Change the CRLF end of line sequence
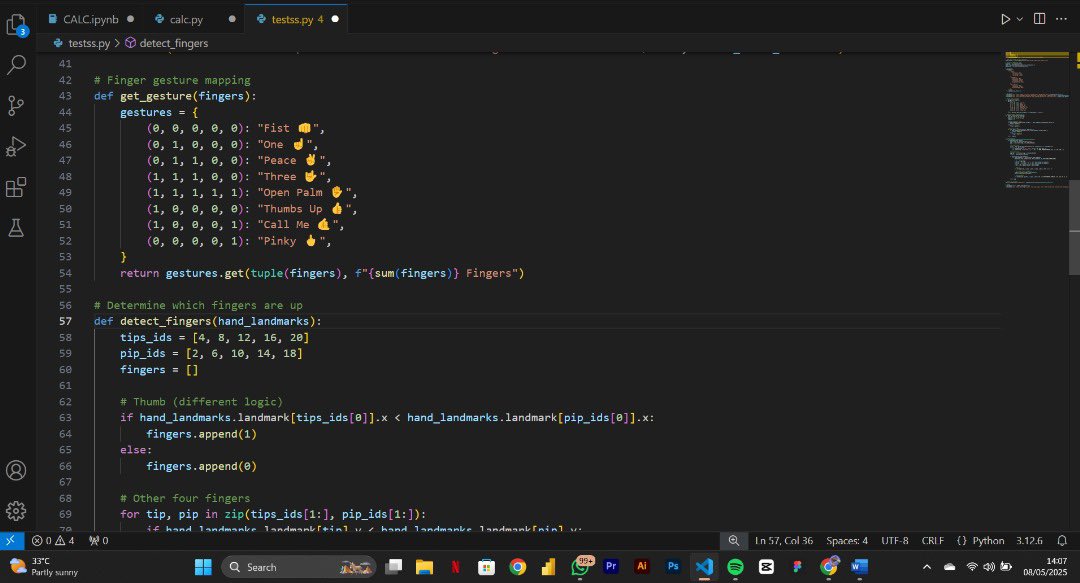 tap(933, 540)
